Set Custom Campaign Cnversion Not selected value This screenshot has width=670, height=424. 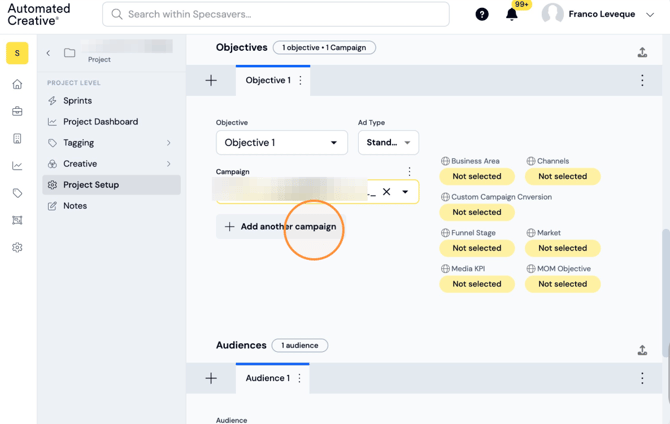pos(477,212)
